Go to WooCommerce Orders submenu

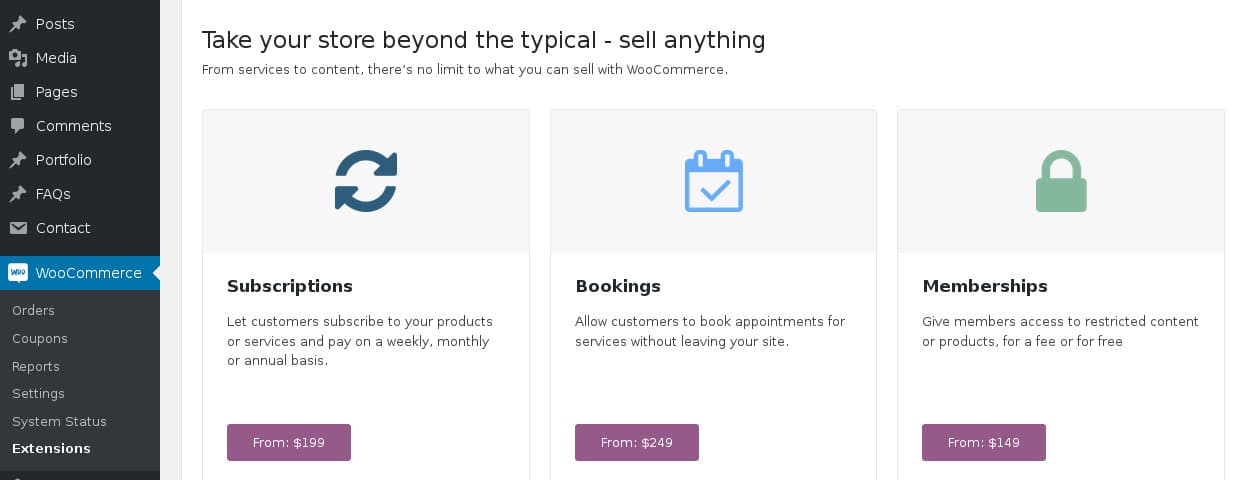[x=33, y=311]
